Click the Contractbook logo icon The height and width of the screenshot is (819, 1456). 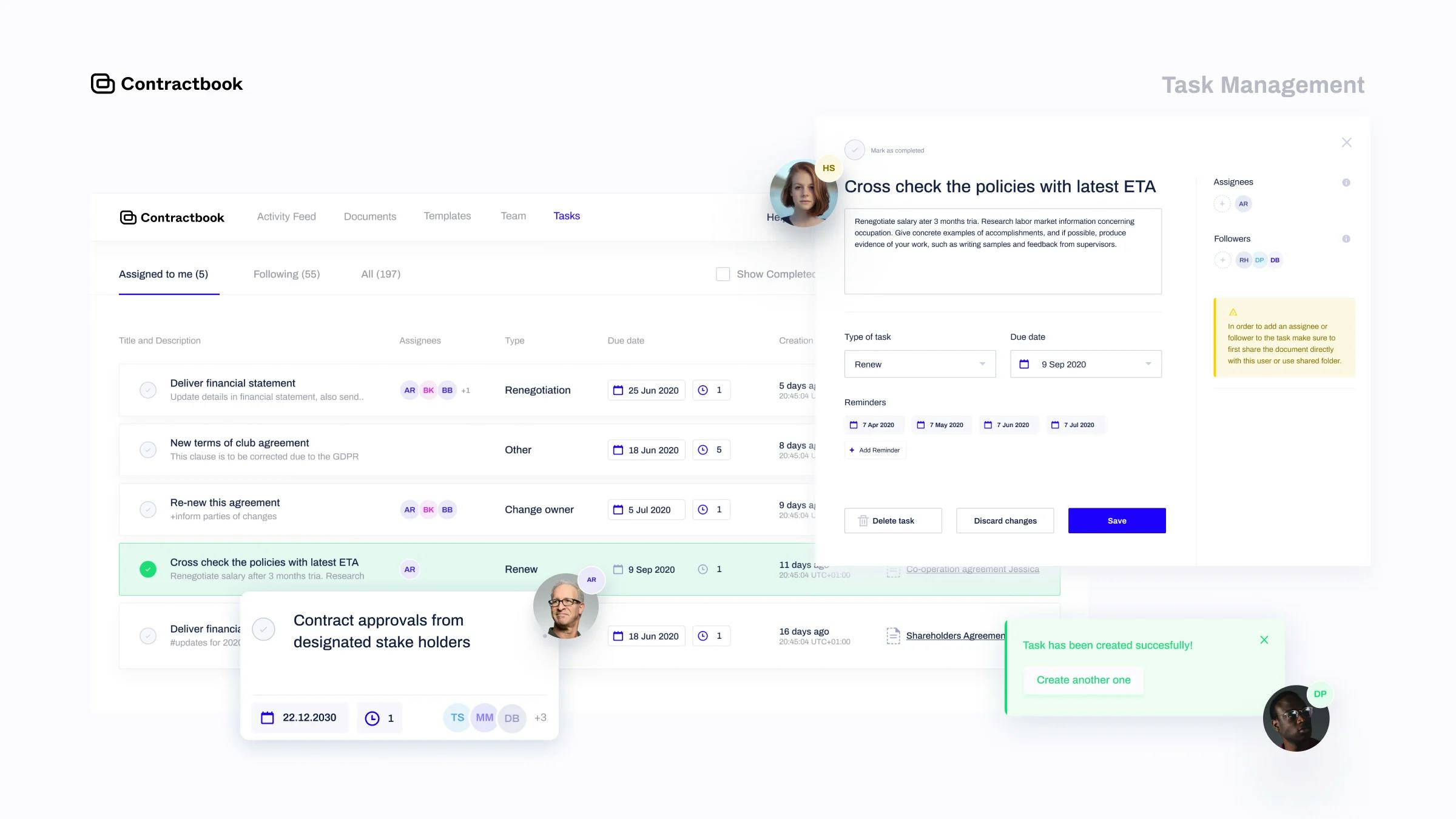(101, 83)
